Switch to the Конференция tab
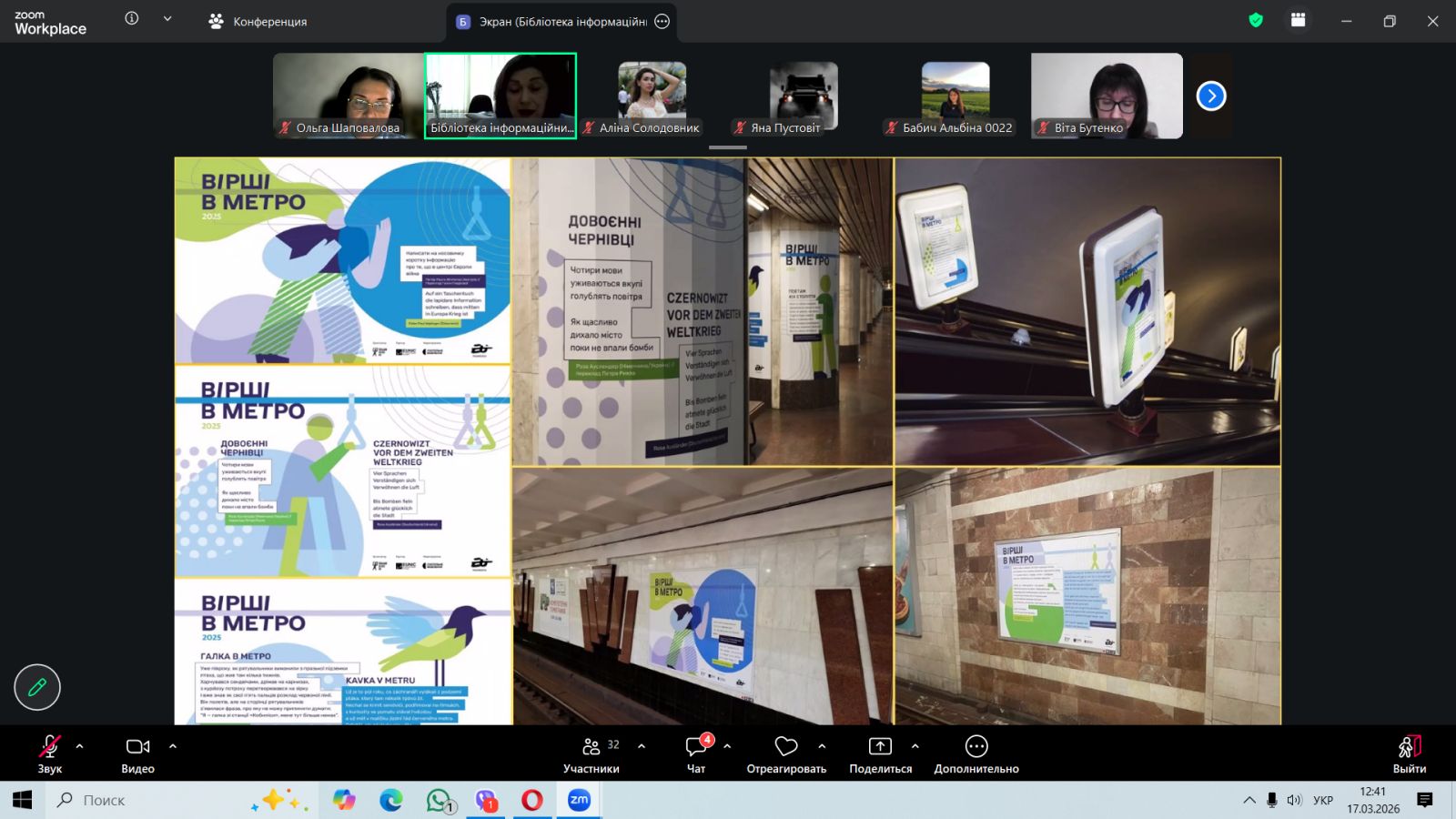 pos(258,21)
